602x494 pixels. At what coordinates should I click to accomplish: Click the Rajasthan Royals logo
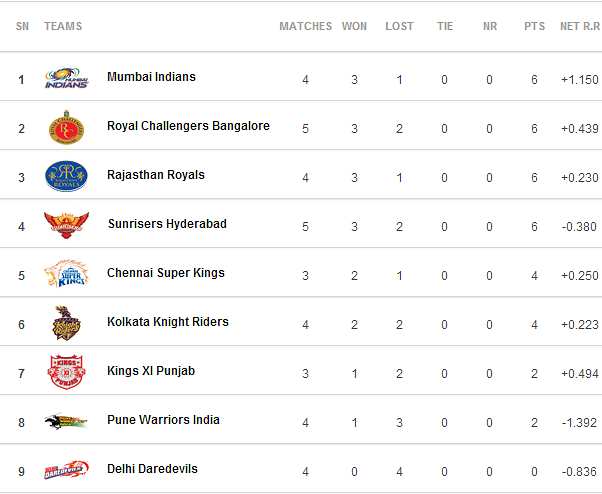[x=66, y=176]
